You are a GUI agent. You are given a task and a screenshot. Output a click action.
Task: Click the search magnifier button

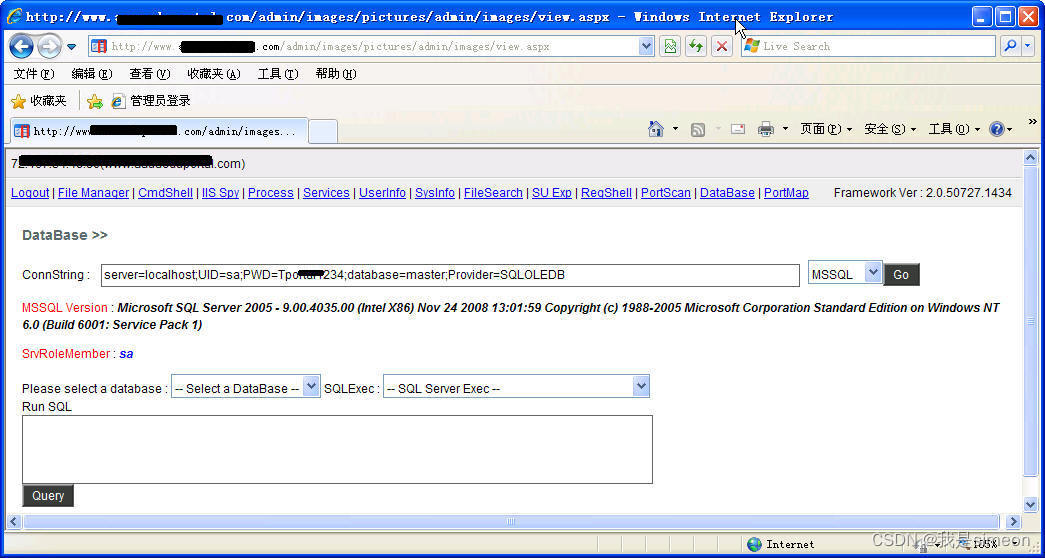click(1010, 46)
